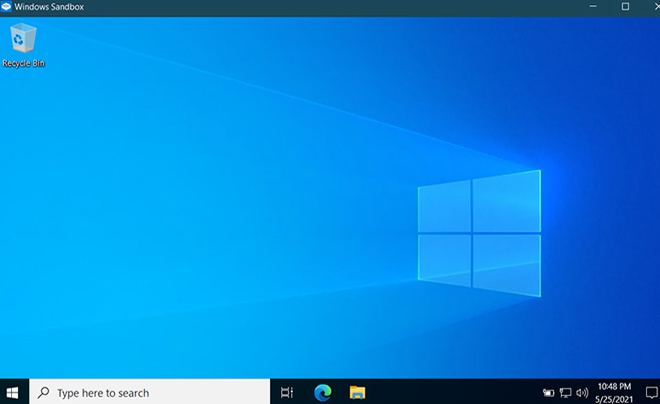Click the Windows Sandbox title bar icon

[6, 7]
